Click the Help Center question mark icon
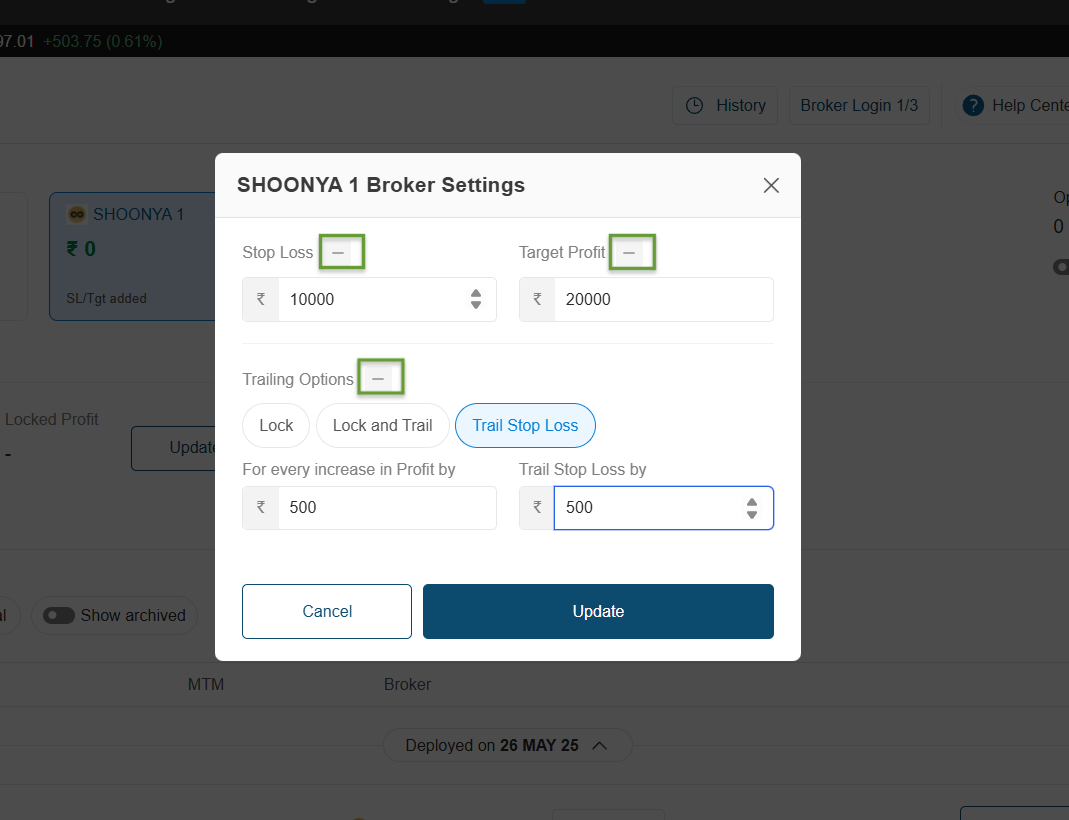Image resolution: width=1069 pixels, height=820 pixels. point(973,106)
